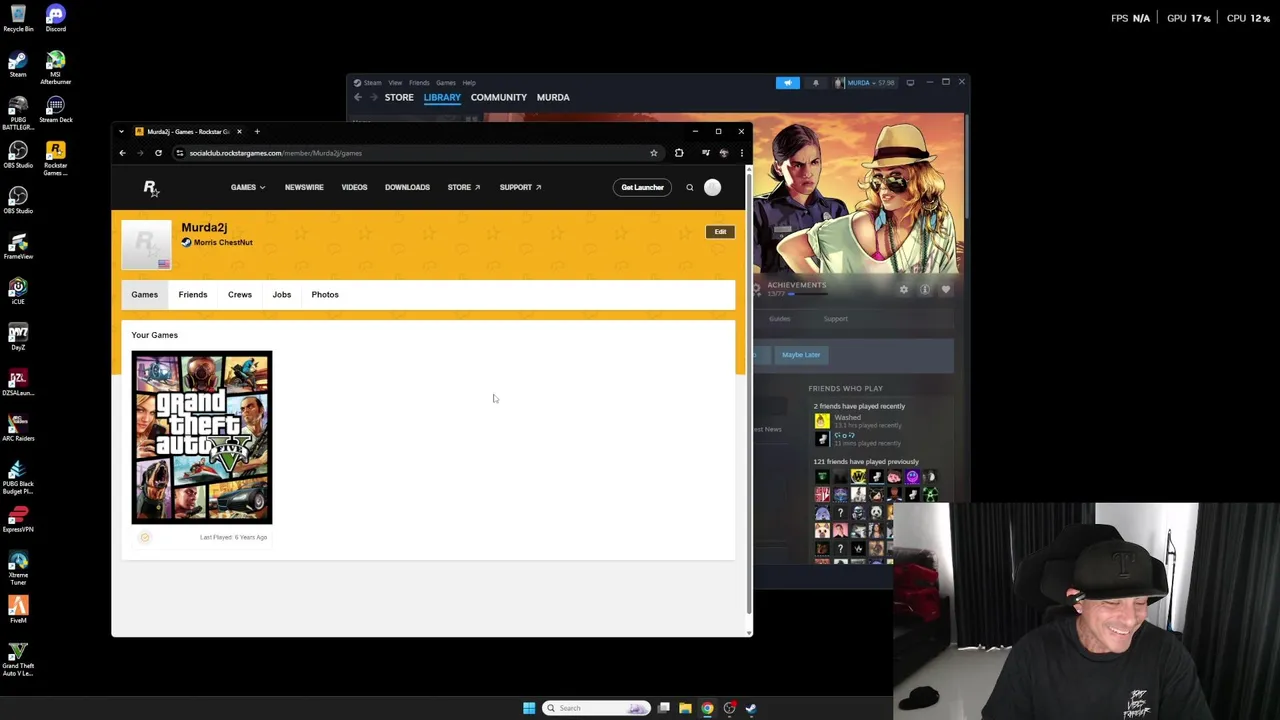Click the Get Launcher button
1280x720 pixels.
[x=642, y=187]
